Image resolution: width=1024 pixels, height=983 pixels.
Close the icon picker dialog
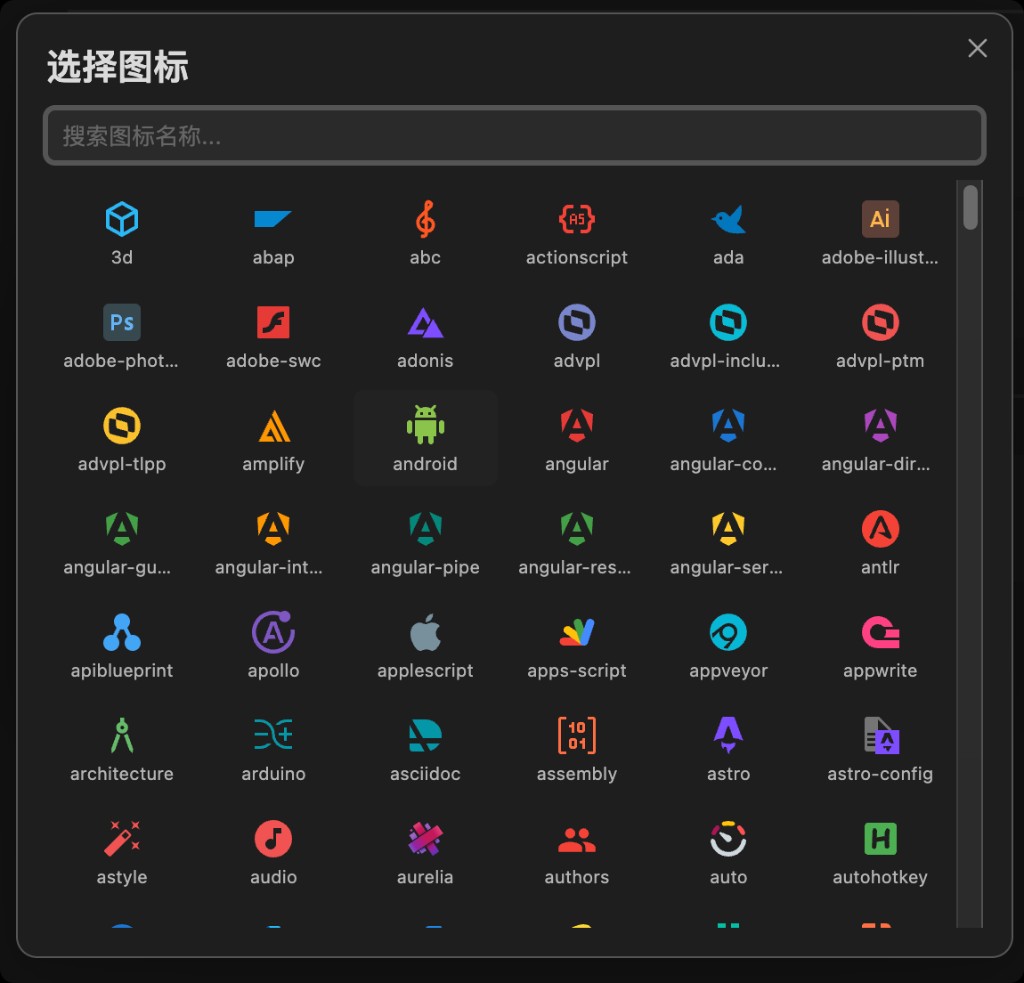click(x=977, y=48)
